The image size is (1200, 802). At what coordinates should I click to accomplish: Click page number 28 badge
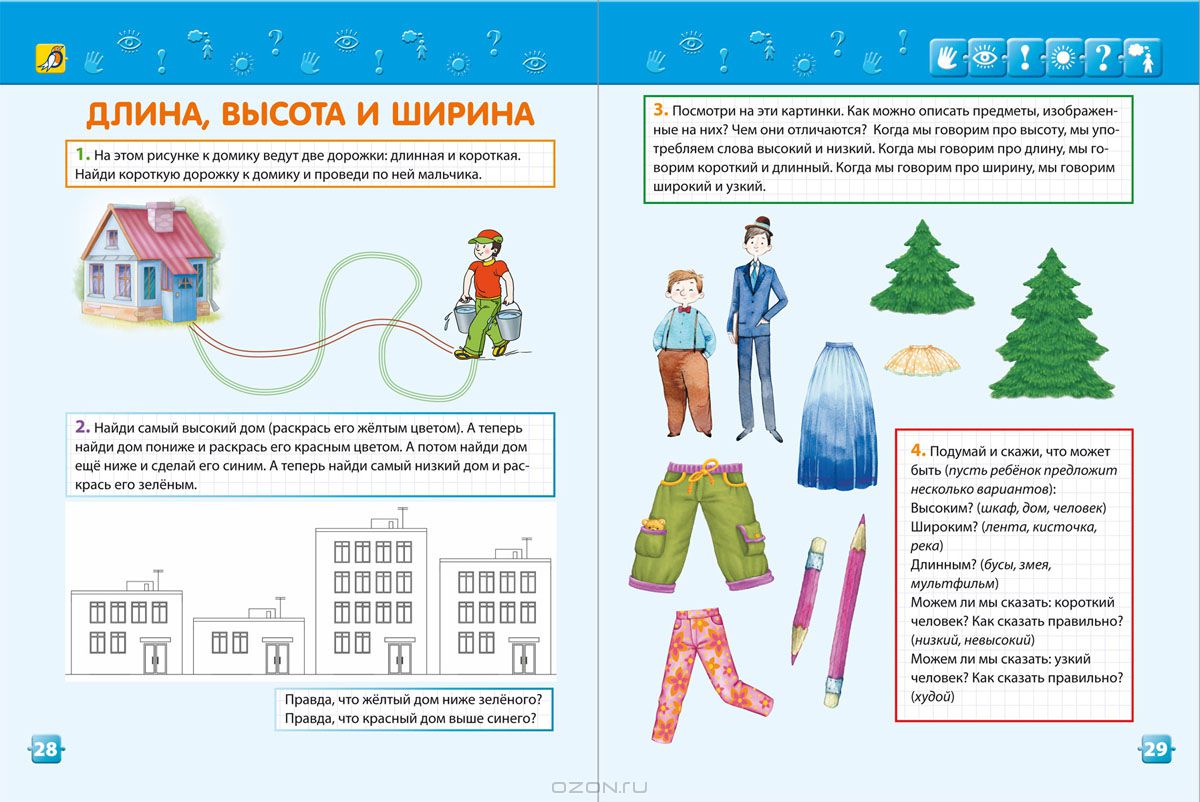coord(46,749)
